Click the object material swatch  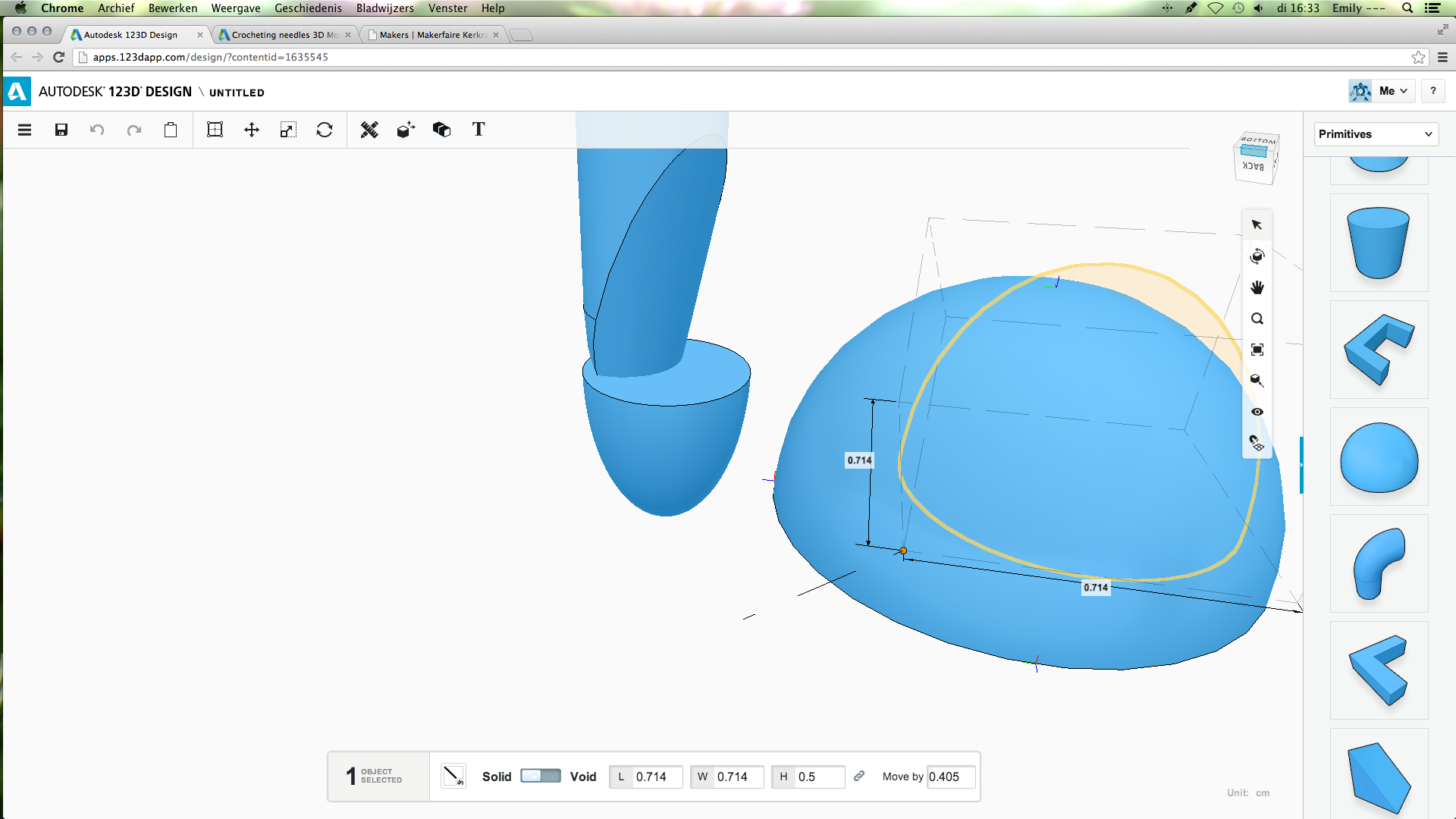click(x=453, y=776)
